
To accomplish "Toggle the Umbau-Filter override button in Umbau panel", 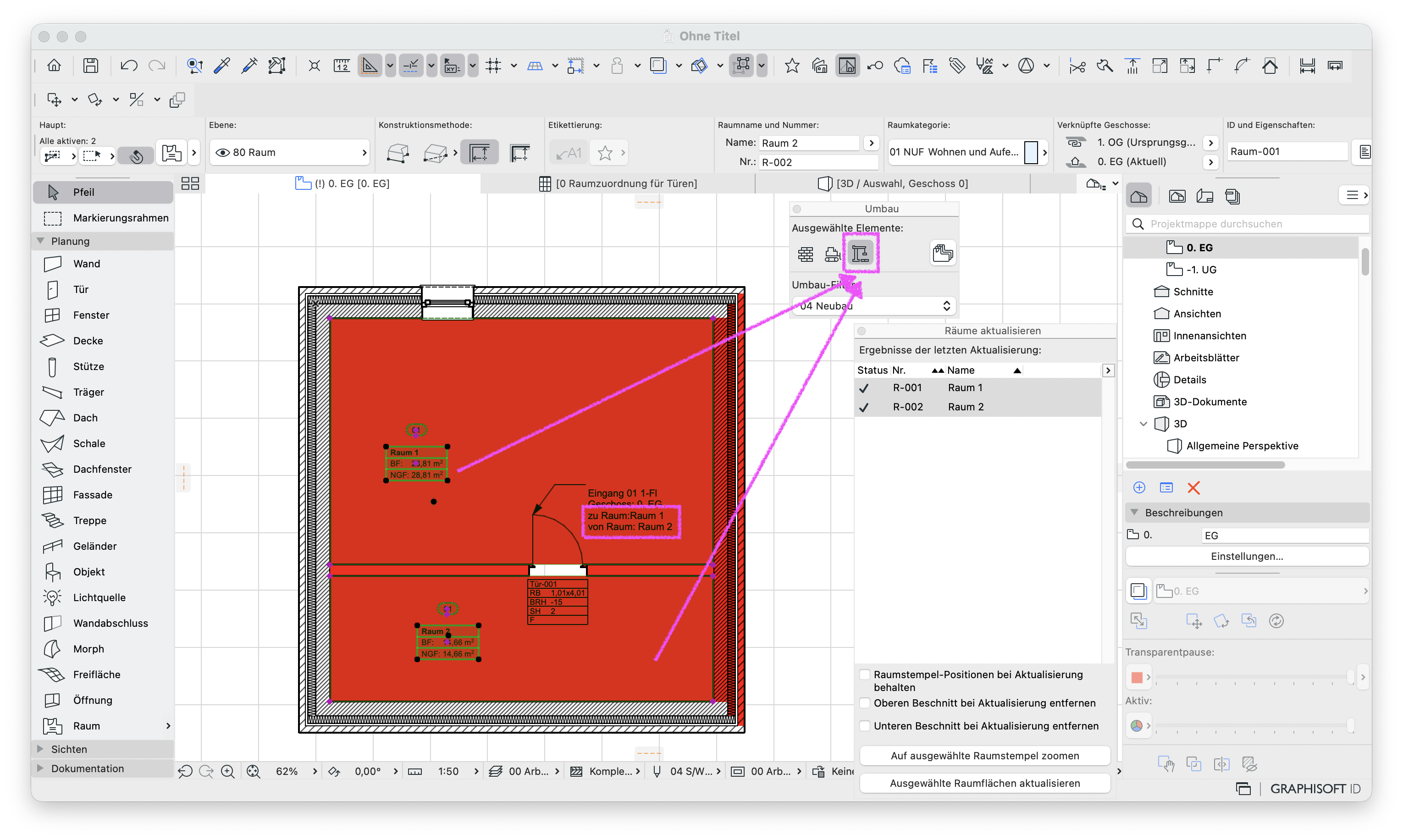I will (942, 254).
